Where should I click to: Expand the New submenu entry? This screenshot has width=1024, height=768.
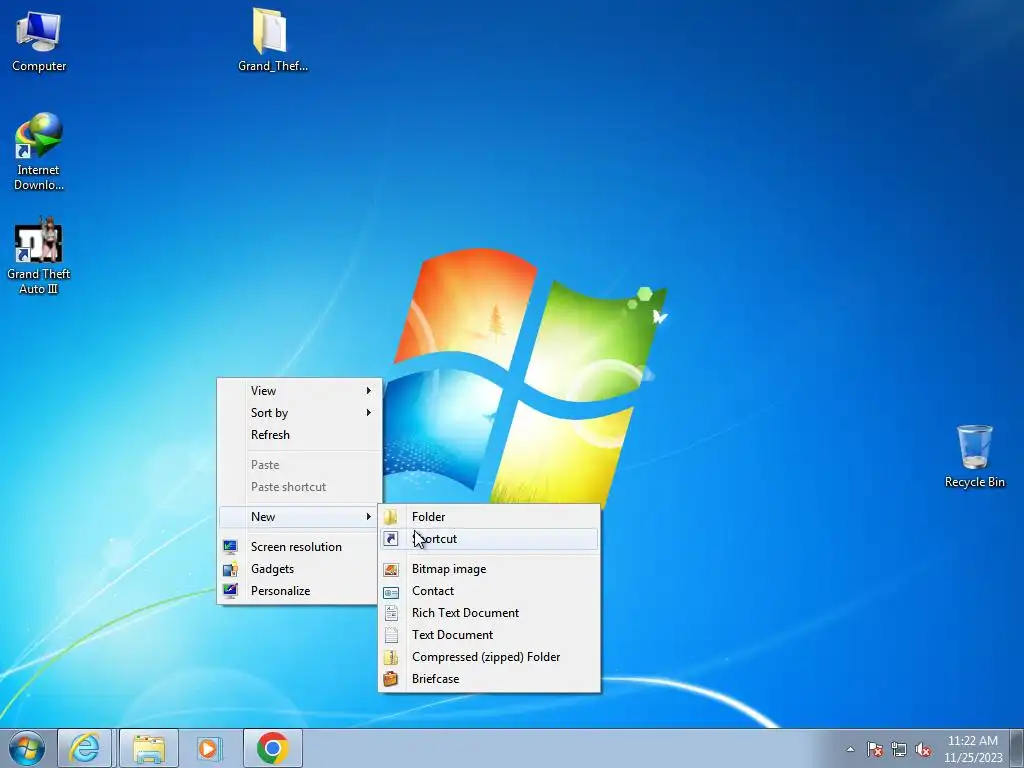[300, 517]
